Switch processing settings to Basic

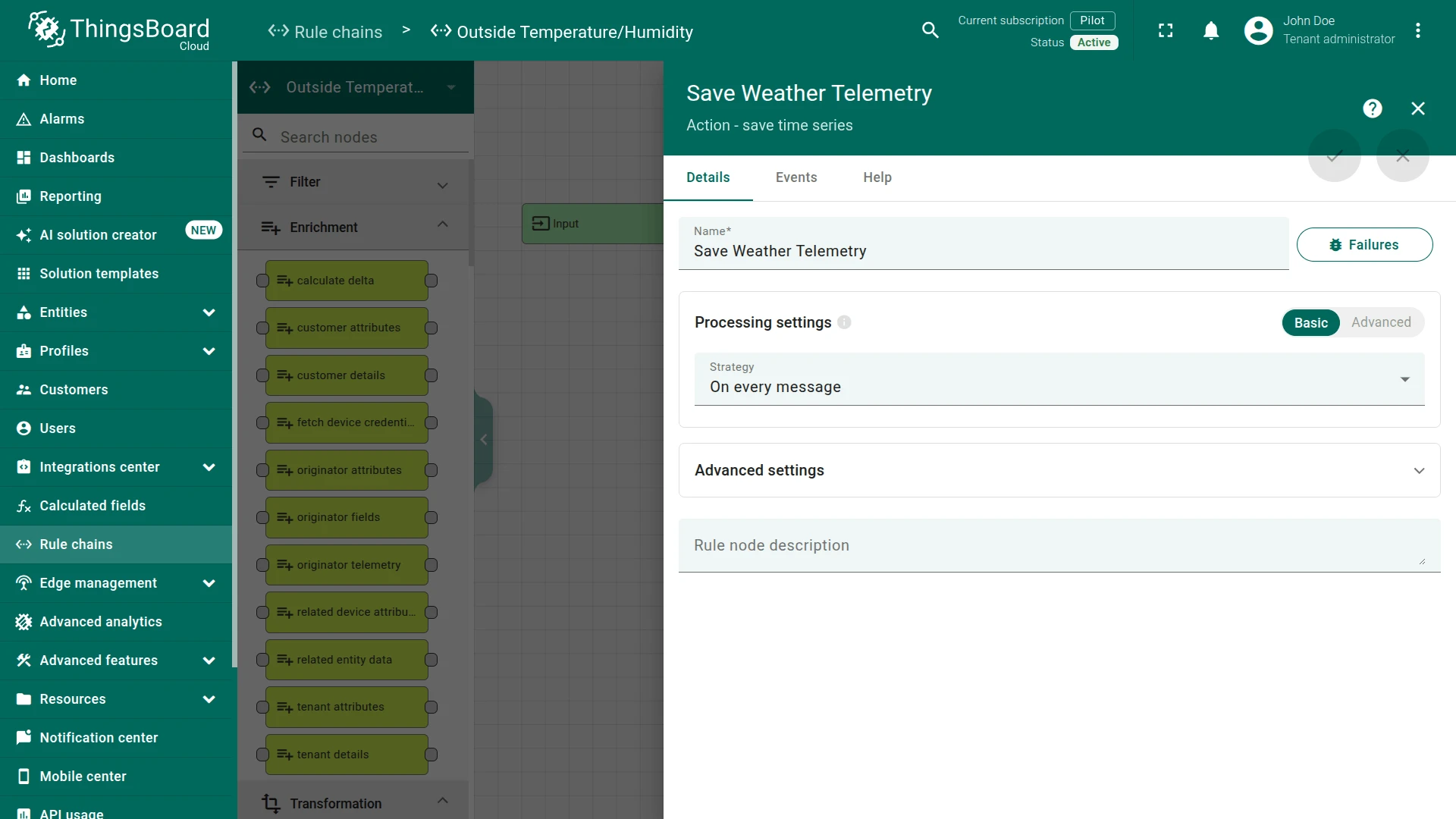[1310, 322]
